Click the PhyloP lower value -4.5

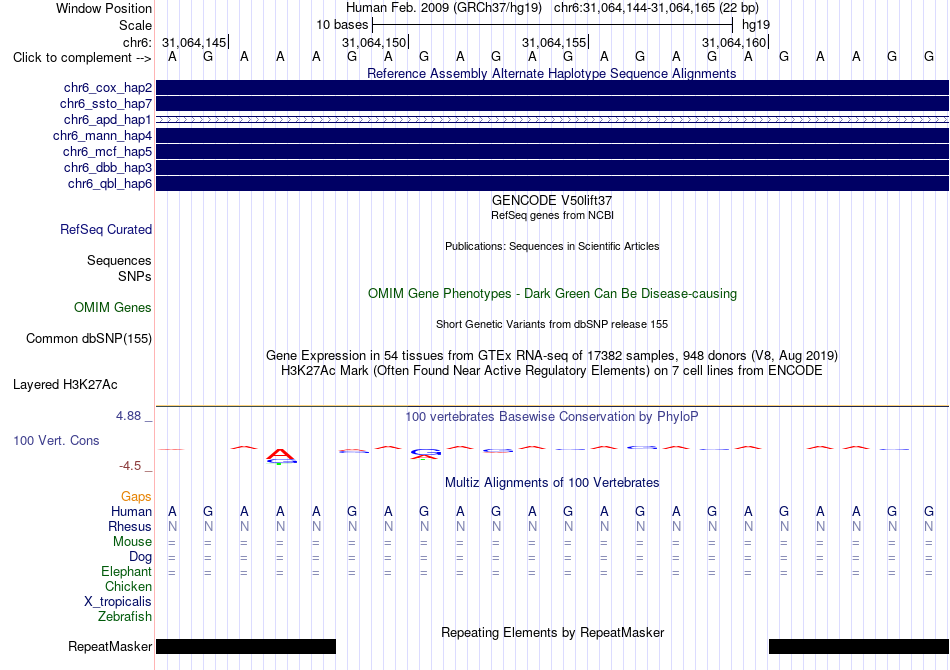click(x=130, y=466)
